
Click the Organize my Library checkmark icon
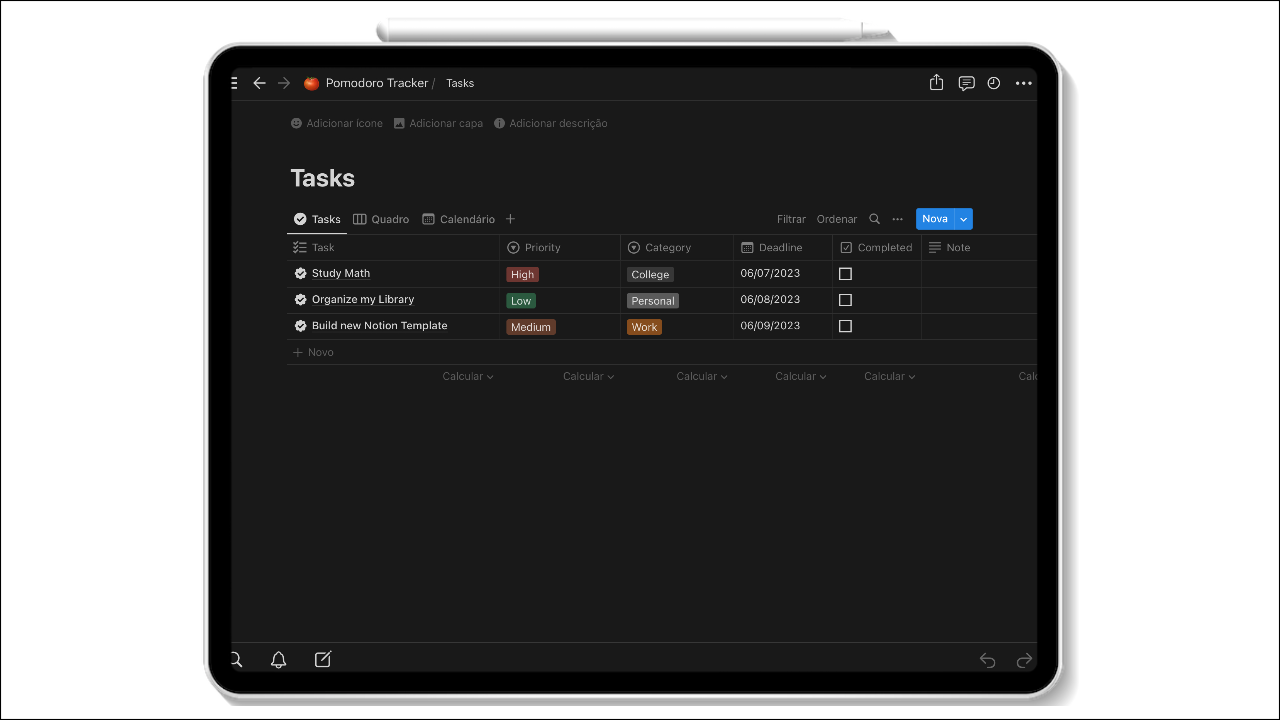click(300, 299)
